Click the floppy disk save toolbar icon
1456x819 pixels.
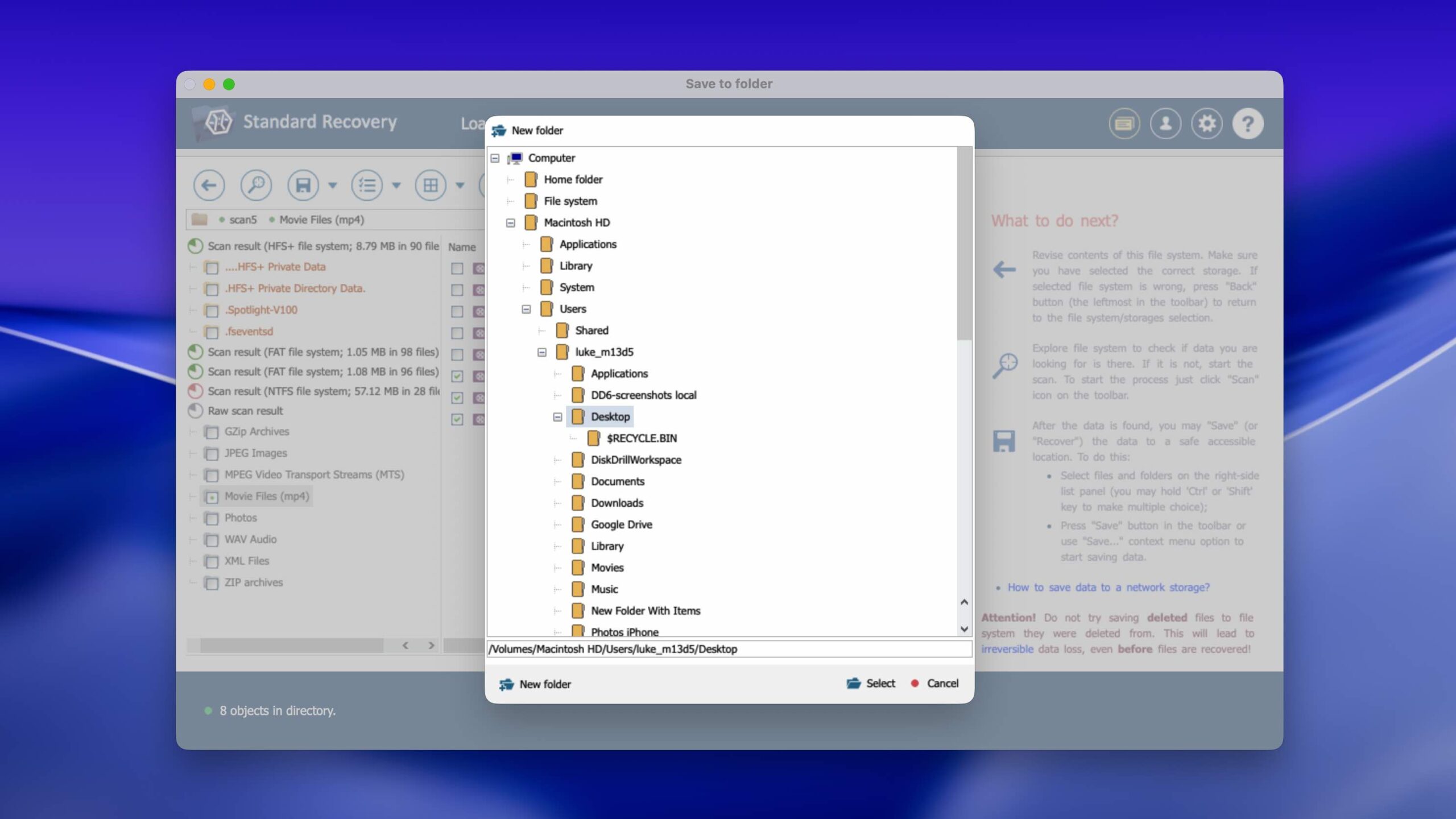[303, 185]
